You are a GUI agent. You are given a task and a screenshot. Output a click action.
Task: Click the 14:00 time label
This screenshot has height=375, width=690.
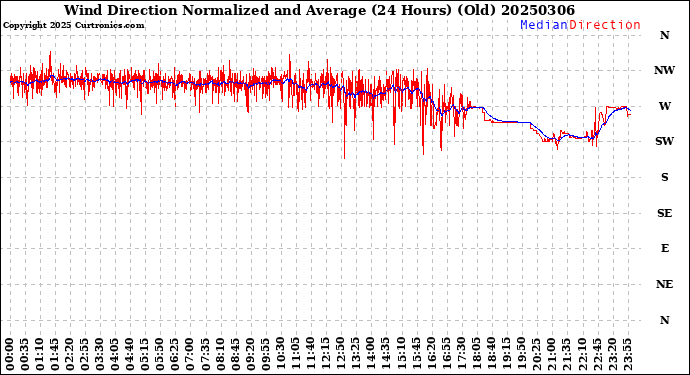[370, 354]
